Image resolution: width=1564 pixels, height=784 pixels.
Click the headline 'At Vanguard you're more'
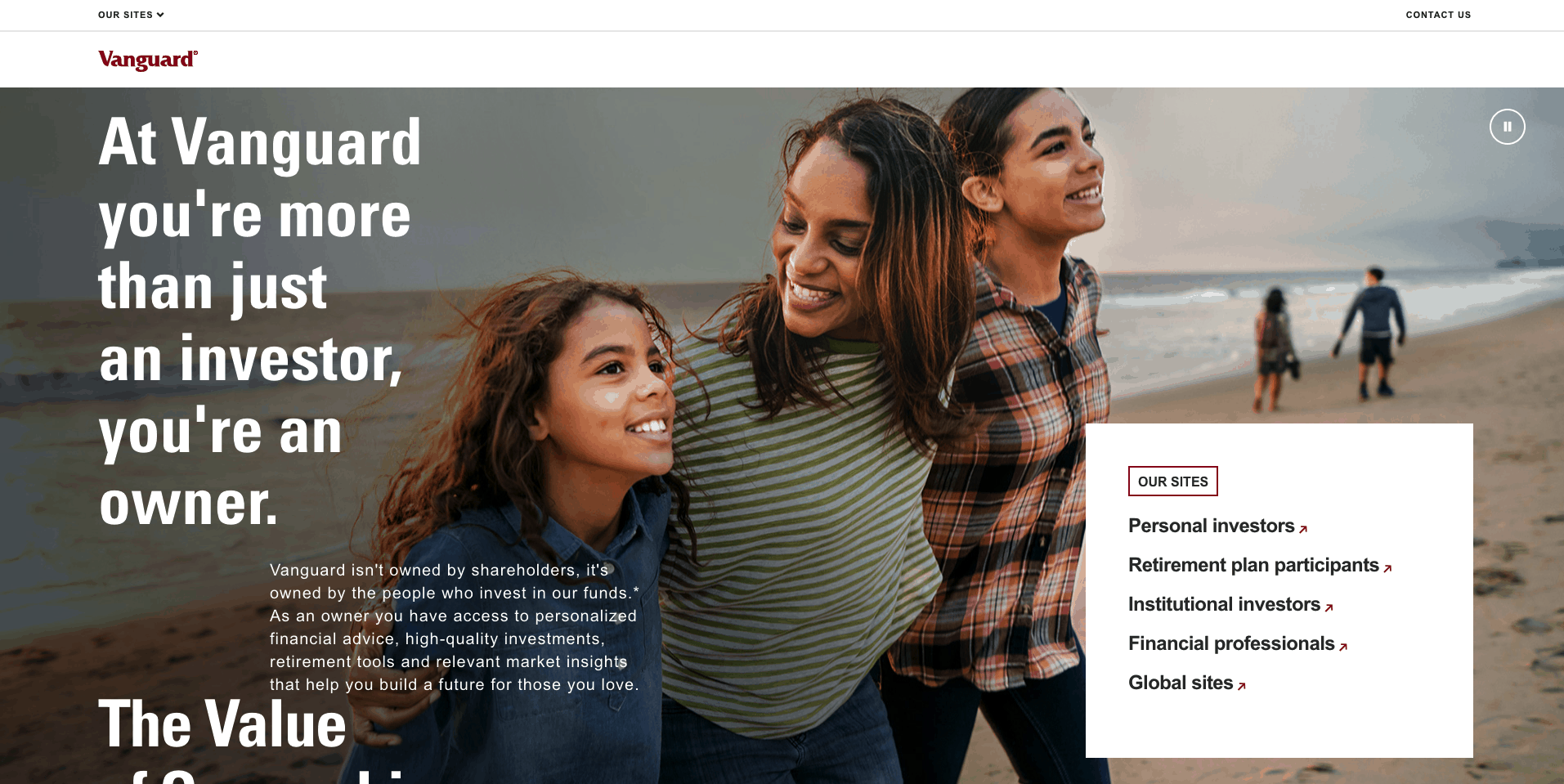[x=260, y=178]
